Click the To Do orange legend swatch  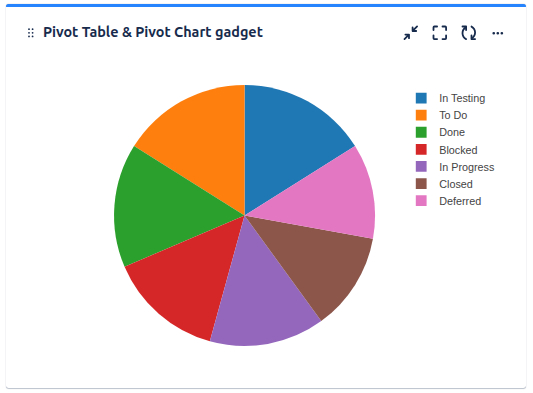(421, 115)
